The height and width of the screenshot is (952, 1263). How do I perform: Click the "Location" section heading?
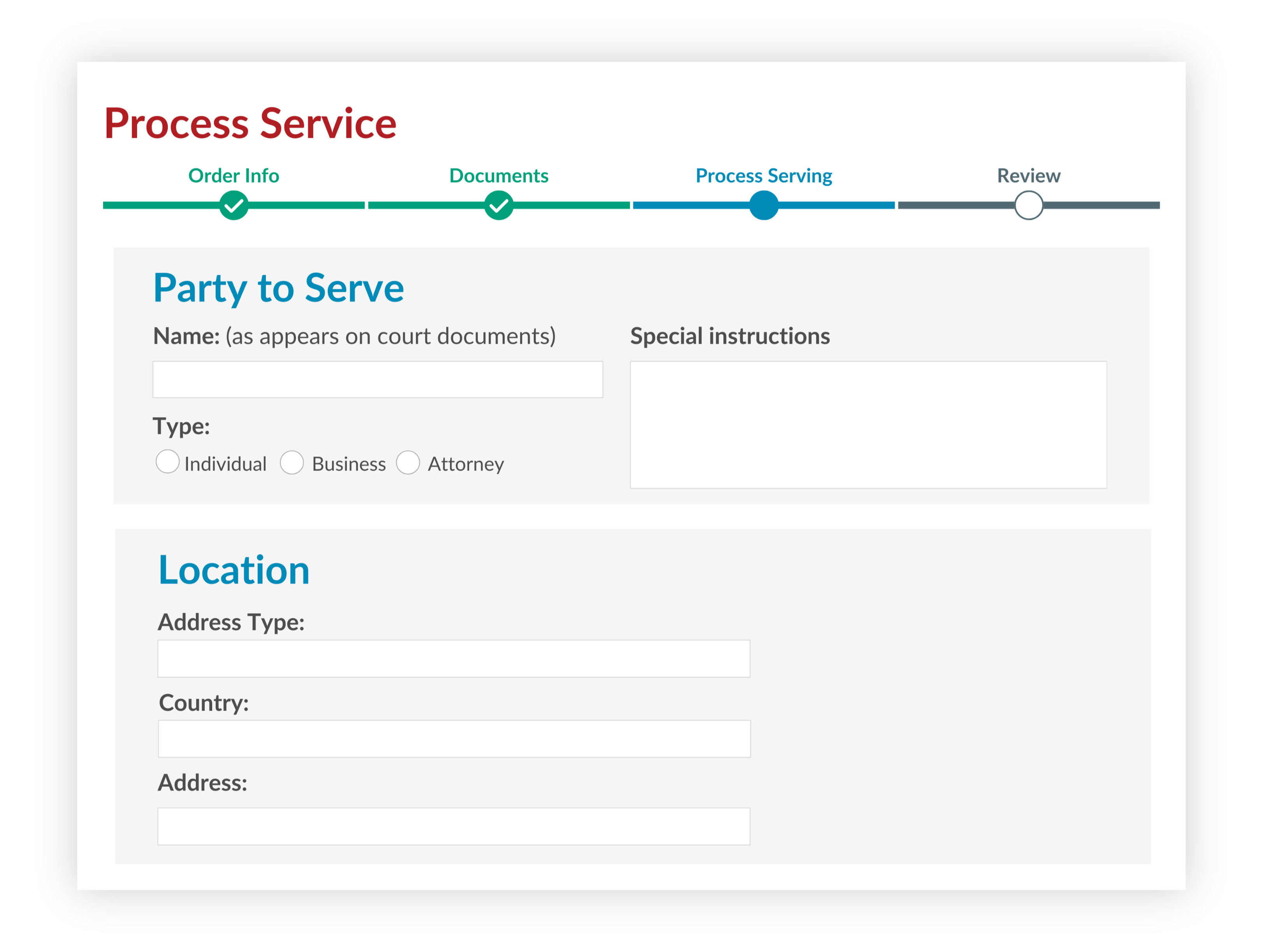pos(234,570)
